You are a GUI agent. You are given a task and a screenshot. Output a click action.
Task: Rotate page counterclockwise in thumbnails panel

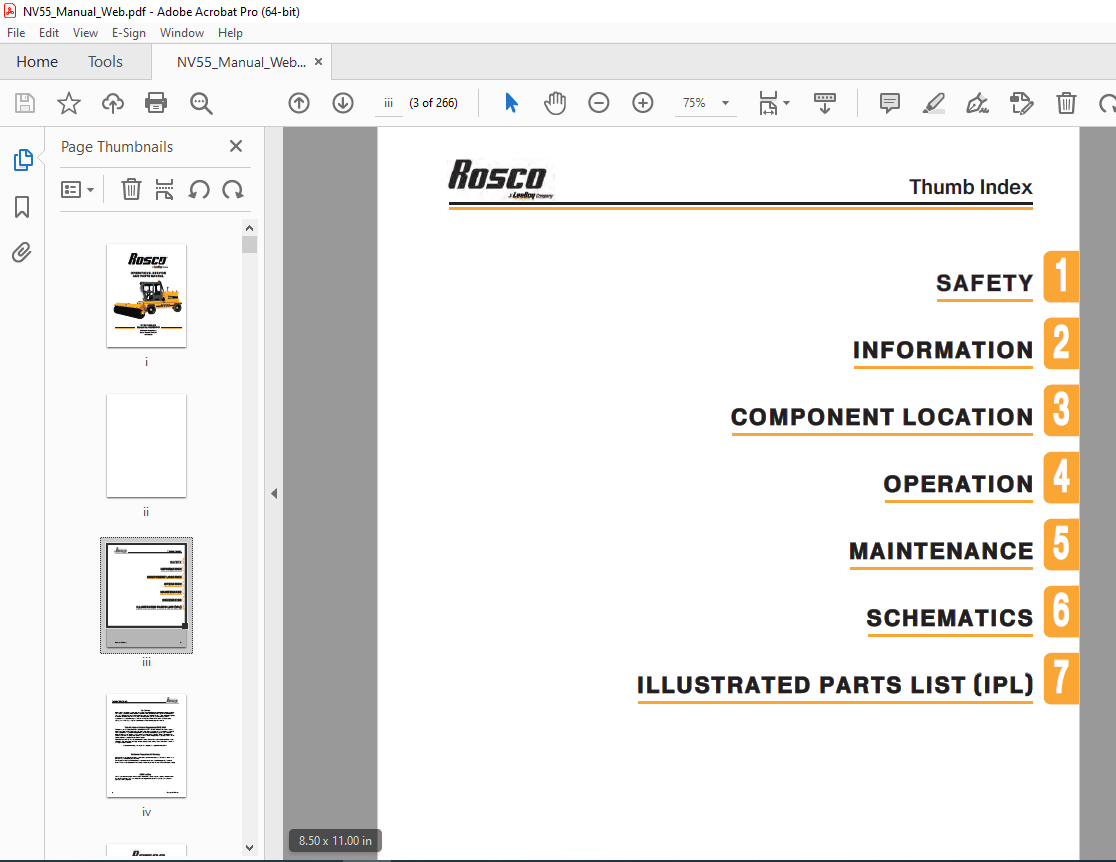coord(199,189)
